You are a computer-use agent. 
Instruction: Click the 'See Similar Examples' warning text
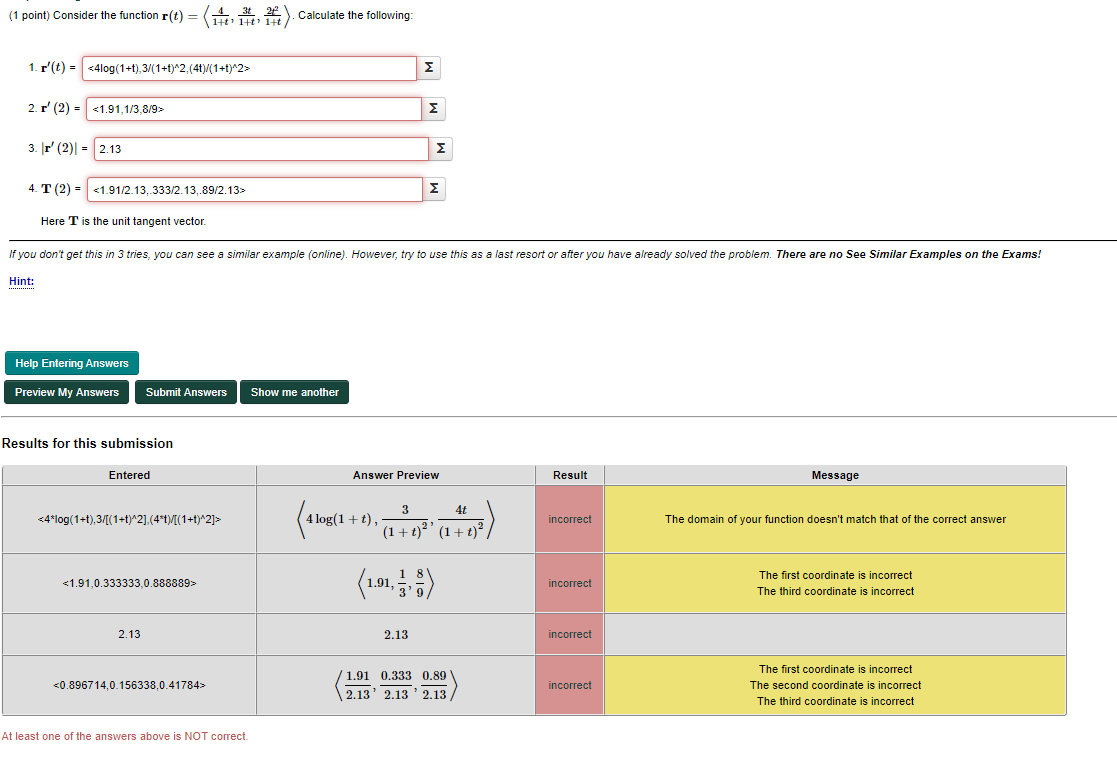[x=908, y=254]
